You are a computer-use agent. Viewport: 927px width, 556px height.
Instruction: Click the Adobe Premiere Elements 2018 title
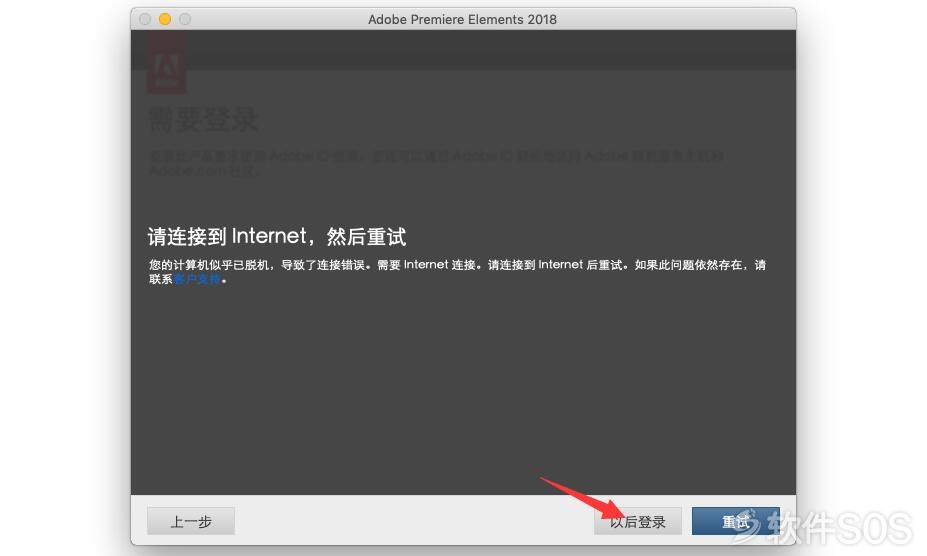tap(462, 20)
